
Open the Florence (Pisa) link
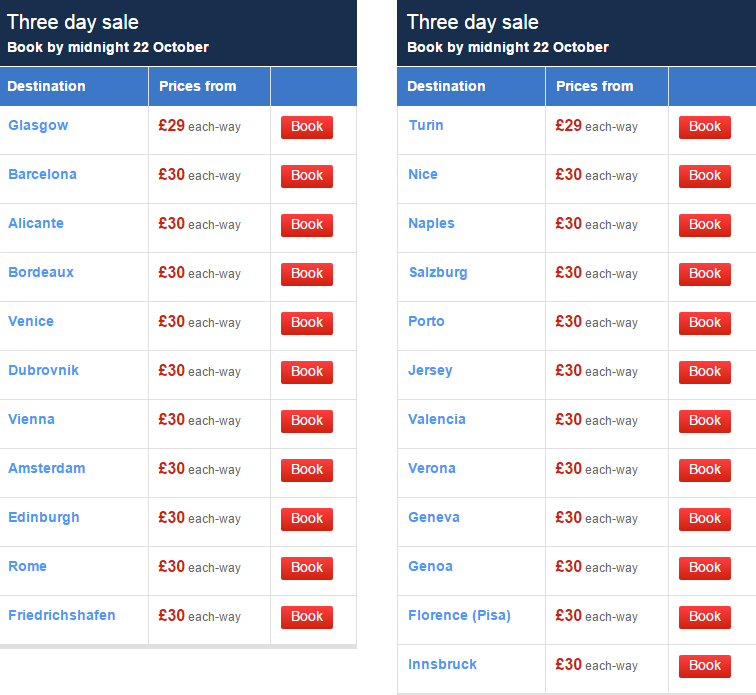pos(459,615)
